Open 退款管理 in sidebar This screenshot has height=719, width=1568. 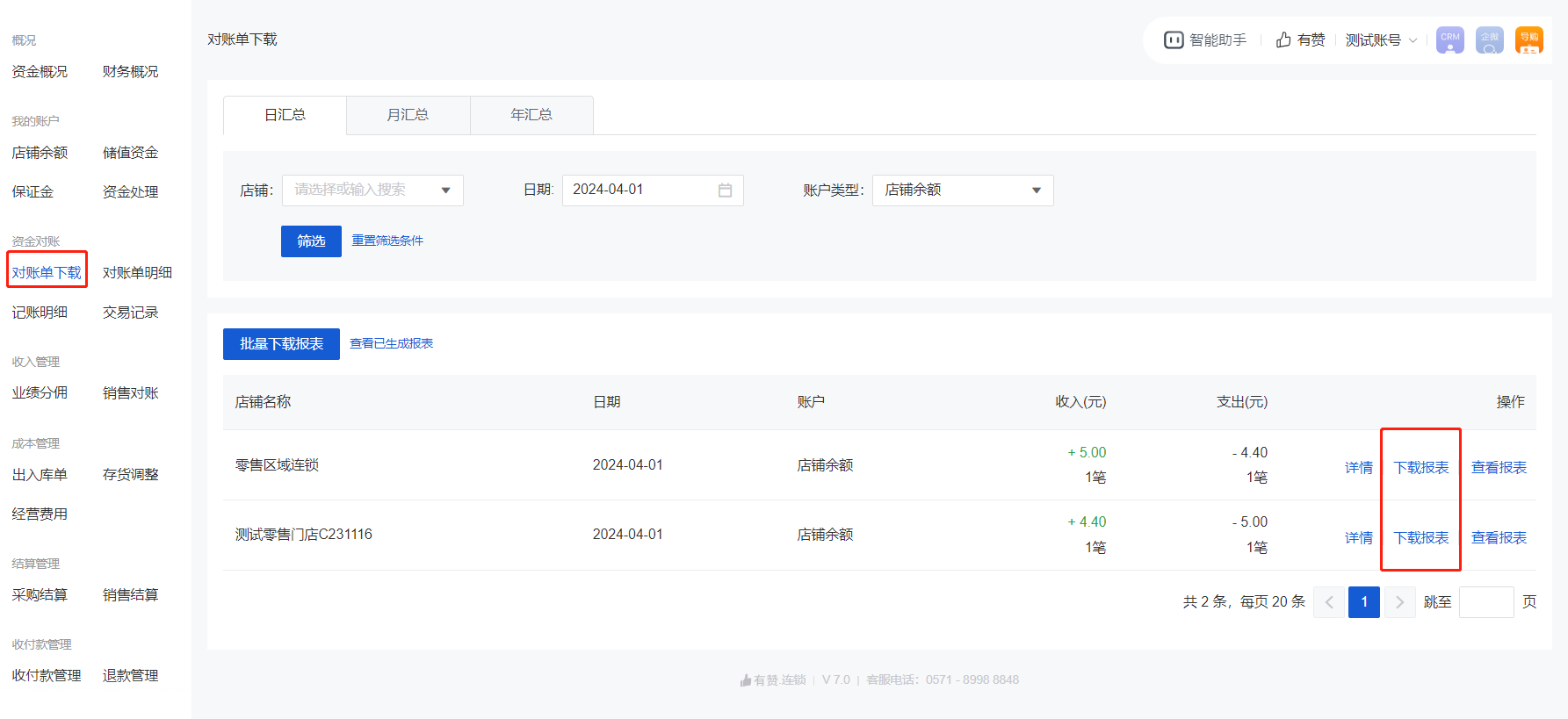[130, 676]
